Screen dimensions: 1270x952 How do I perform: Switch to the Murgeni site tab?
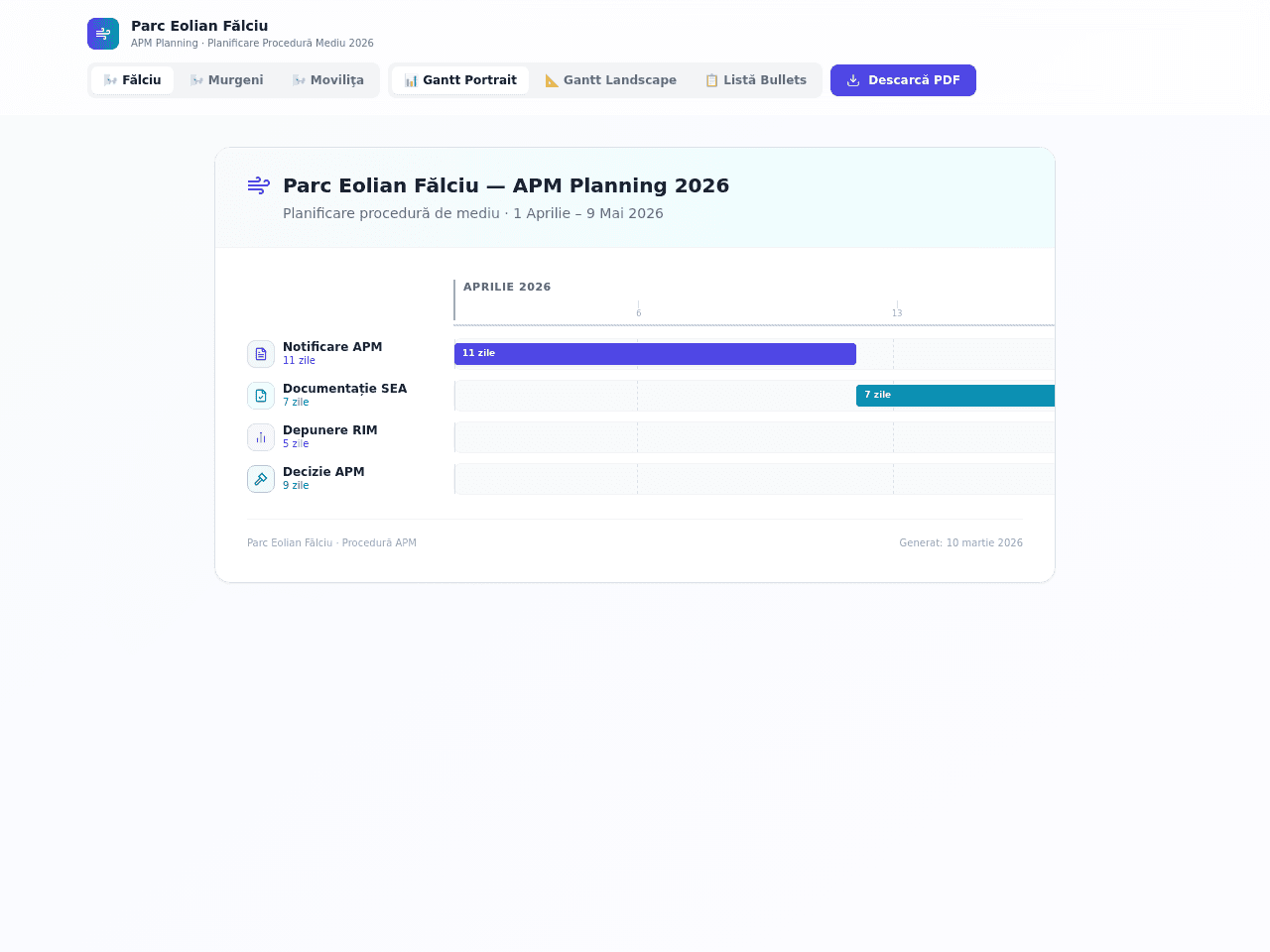pyautogui.click(x=226, y=80)
